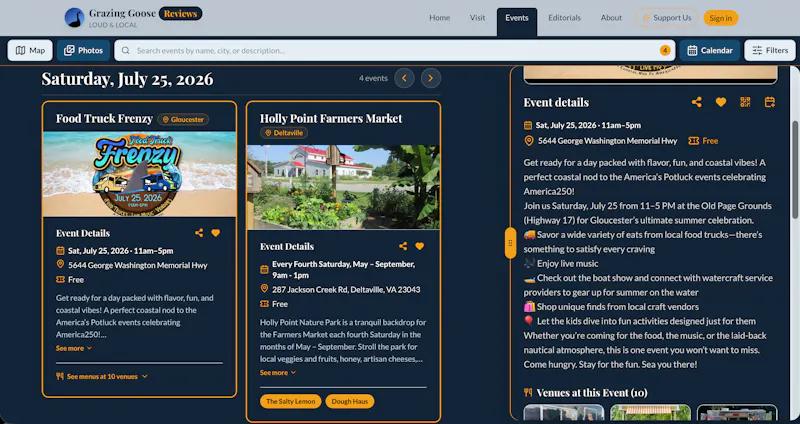Favorite the Food Truck Frenzy card
800x424 pixels.
coord(215,233)
